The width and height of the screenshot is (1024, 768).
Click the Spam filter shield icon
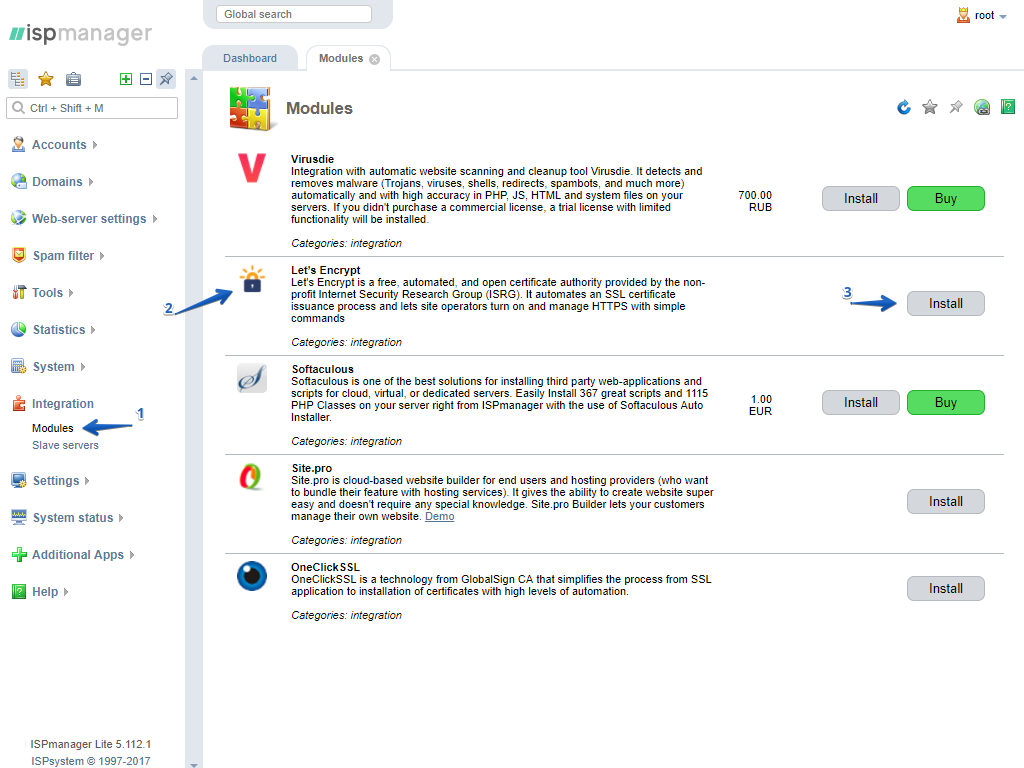[18, 255]
